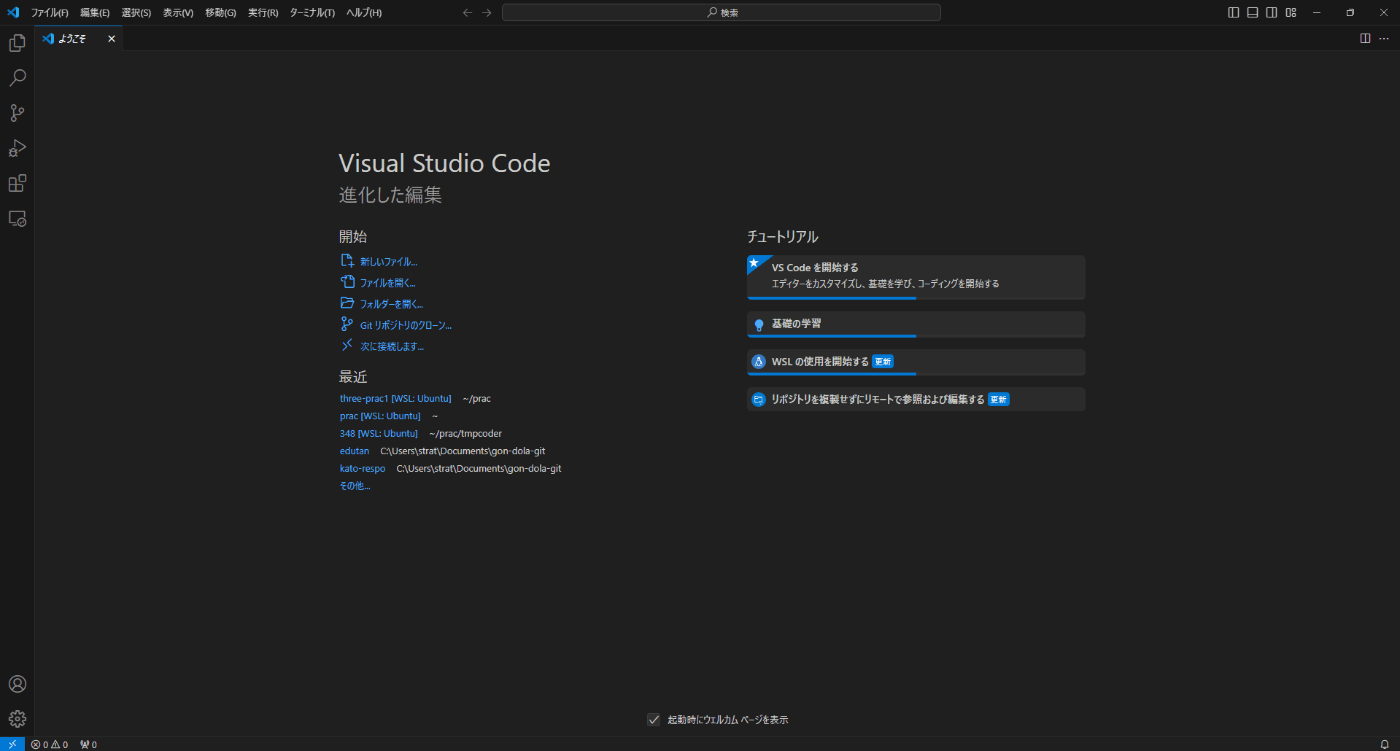Click the forwarded ports status indicator
This screenshot has height=751, width=1400.
pyautogui.click(x=88, y=744)
